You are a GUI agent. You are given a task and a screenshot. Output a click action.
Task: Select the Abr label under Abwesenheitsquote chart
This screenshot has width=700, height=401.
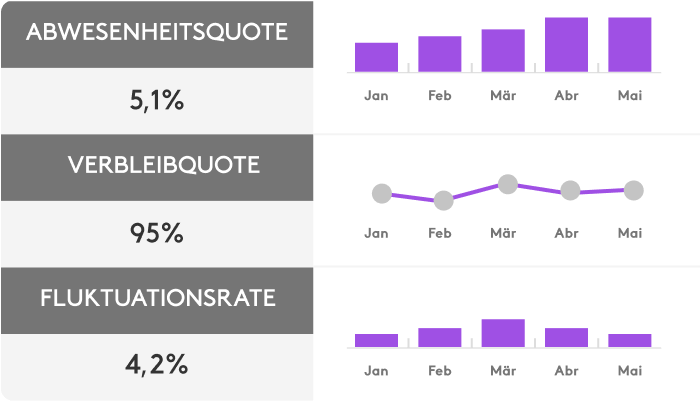click(x=566, y=95)
